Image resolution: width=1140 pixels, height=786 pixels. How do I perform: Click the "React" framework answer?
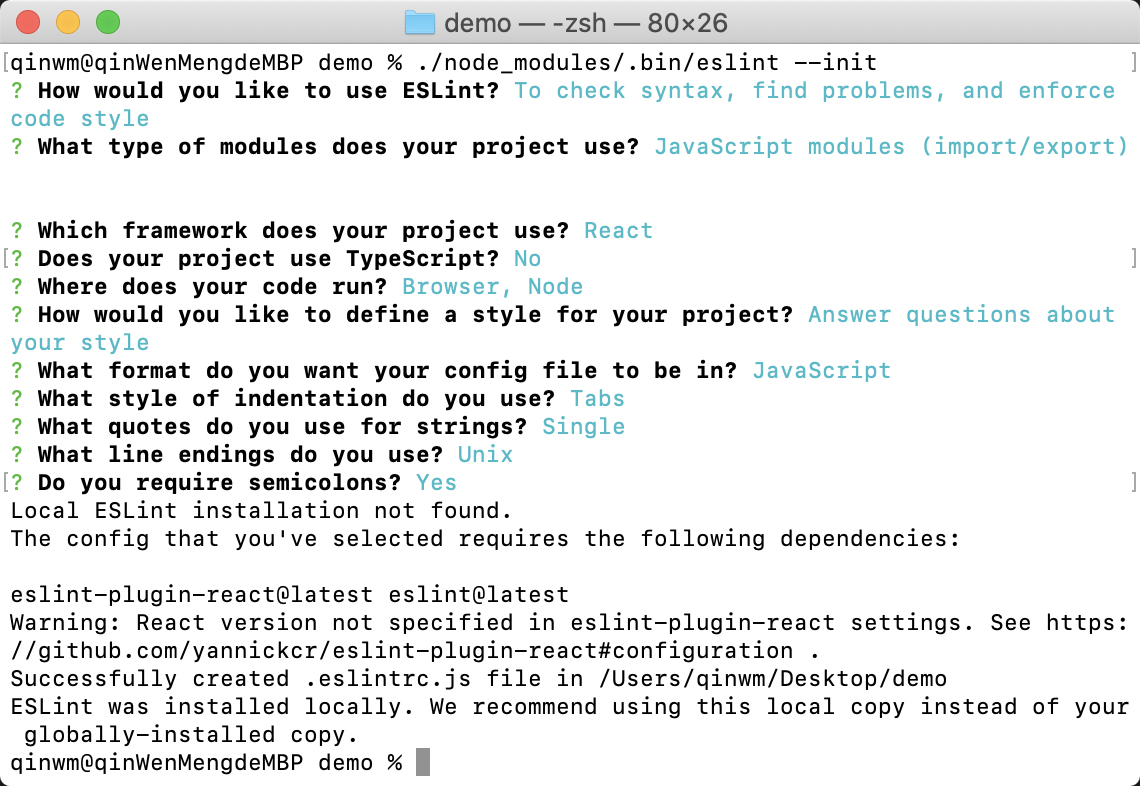tap(618, 231)
